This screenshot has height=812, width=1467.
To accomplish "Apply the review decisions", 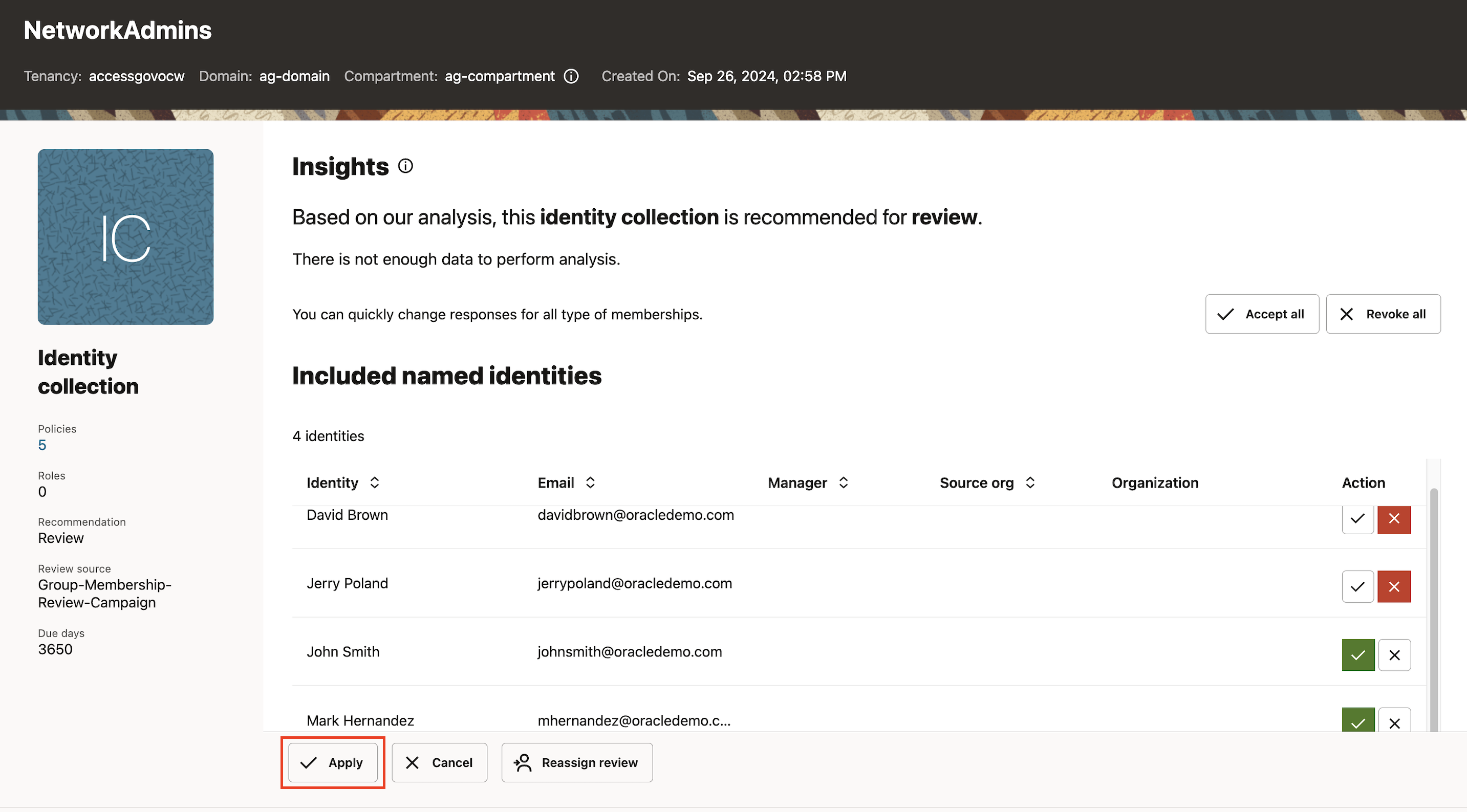I will [x=333, y=762].
